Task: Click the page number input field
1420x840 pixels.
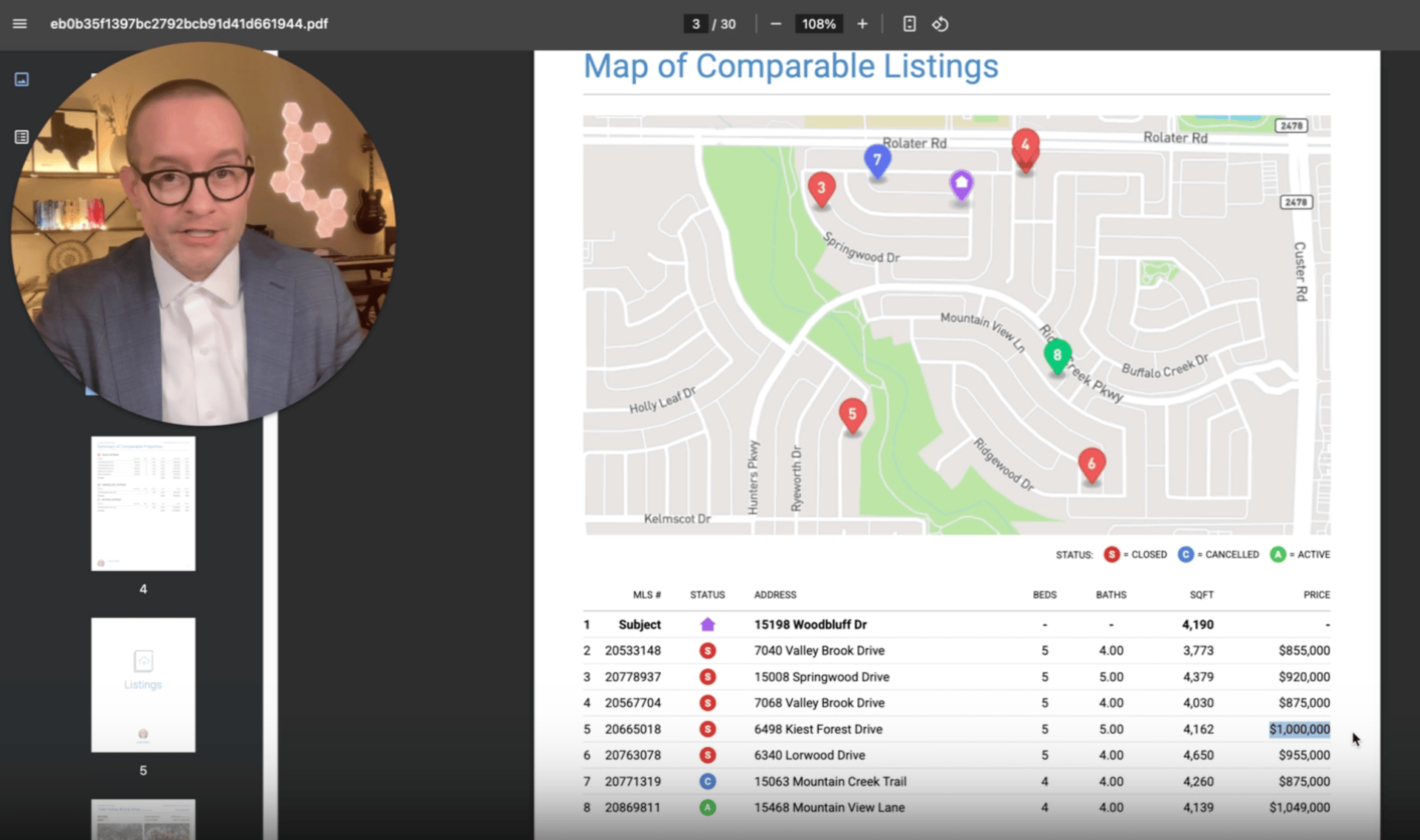Action: tap(695, 24)
